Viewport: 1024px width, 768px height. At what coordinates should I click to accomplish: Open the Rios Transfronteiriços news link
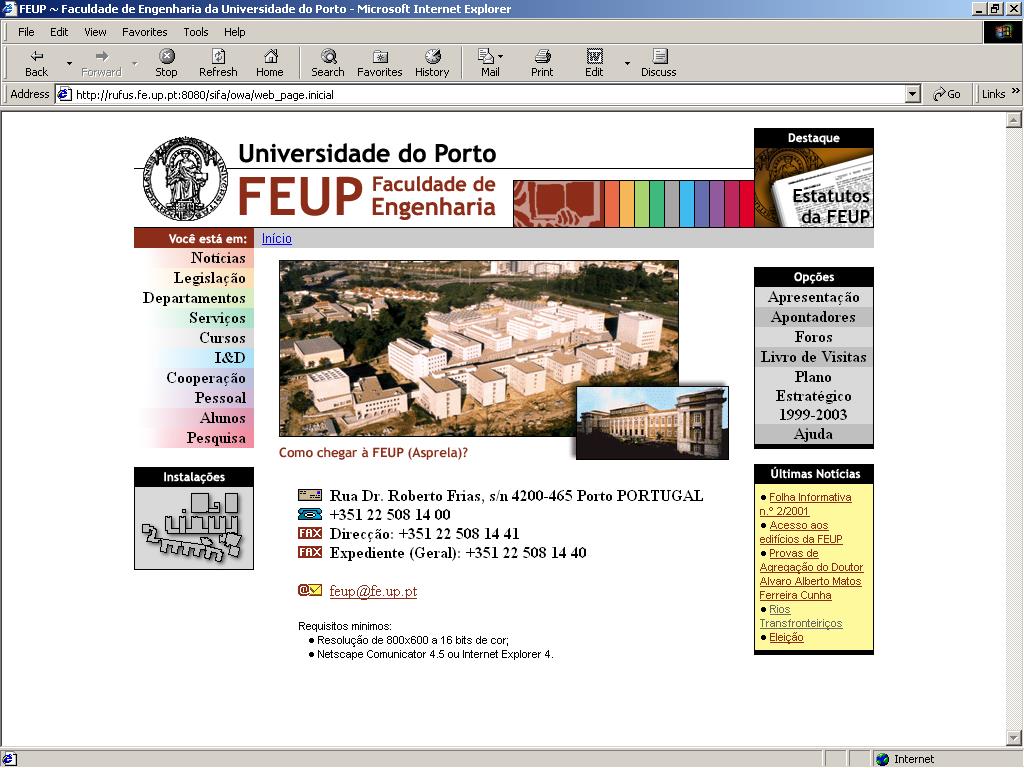point(801,616)
